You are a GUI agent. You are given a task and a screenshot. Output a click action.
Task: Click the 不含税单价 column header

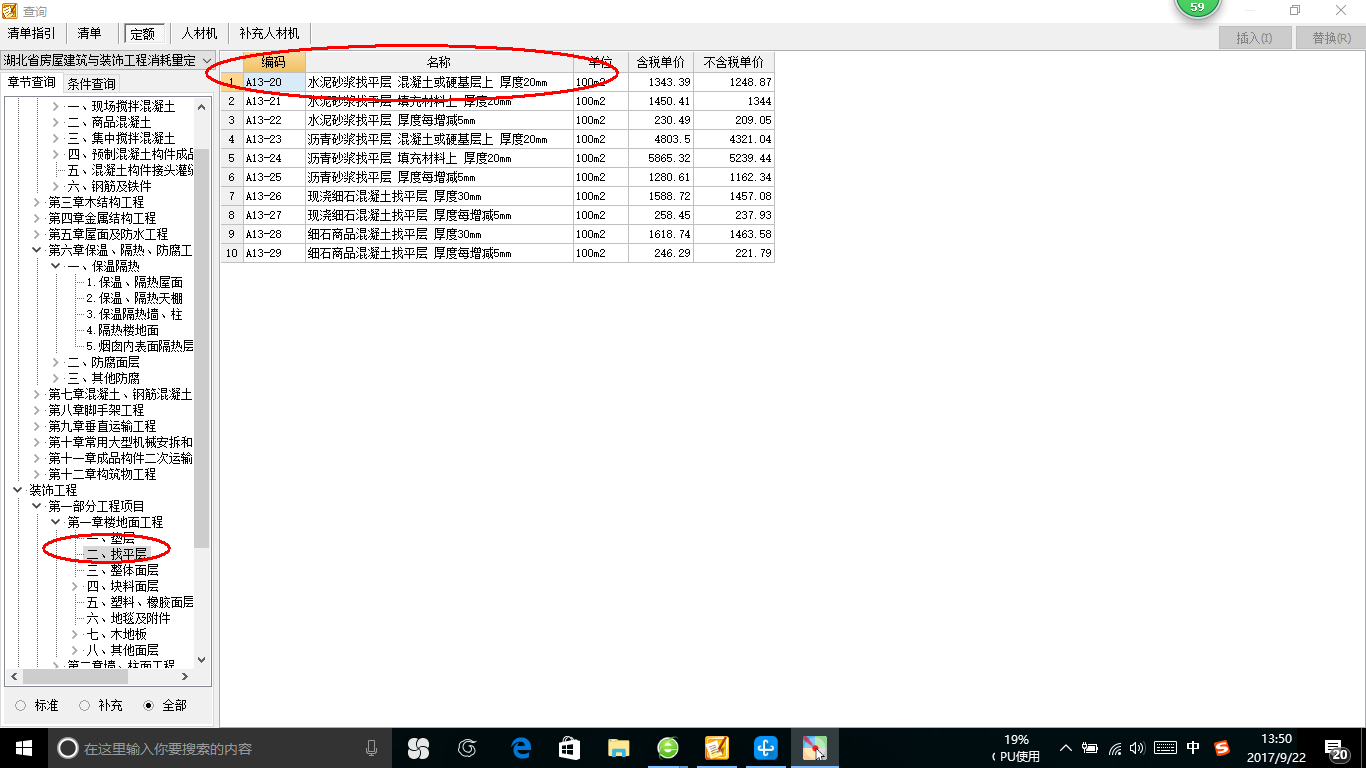(x=734, y=62)
